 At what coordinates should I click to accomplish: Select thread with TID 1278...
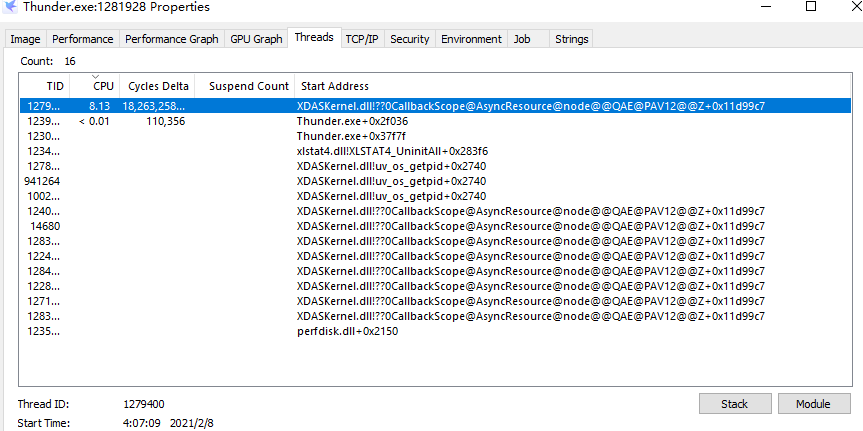click(435, 166)
